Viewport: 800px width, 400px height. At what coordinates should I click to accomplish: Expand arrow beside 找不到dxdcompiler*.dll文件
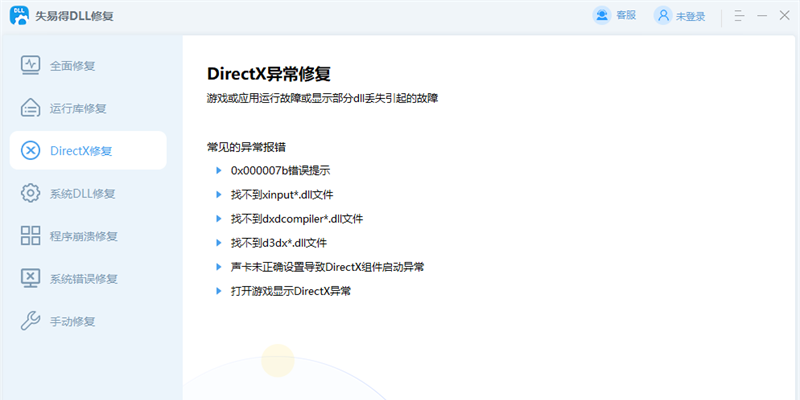click(219, 218)
